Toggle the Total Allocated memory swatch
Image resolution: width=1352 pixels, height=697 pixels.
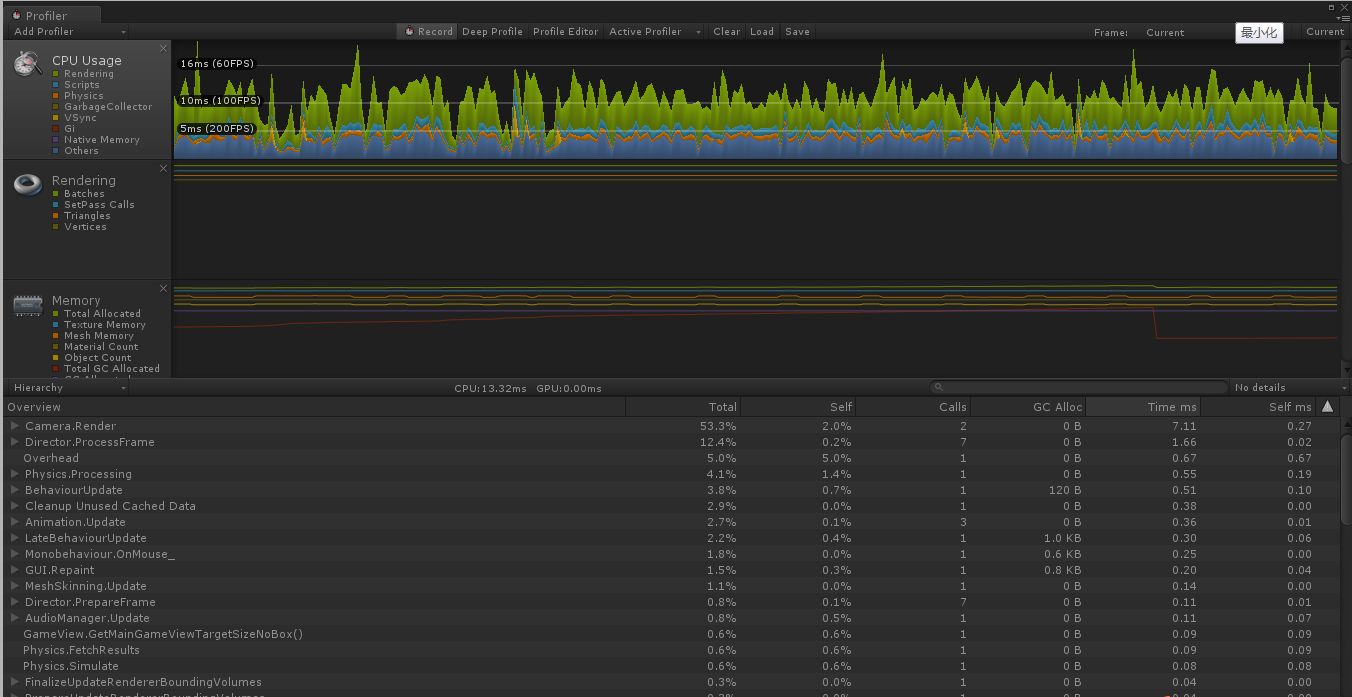pyautogui.click(x=56, y=314)
